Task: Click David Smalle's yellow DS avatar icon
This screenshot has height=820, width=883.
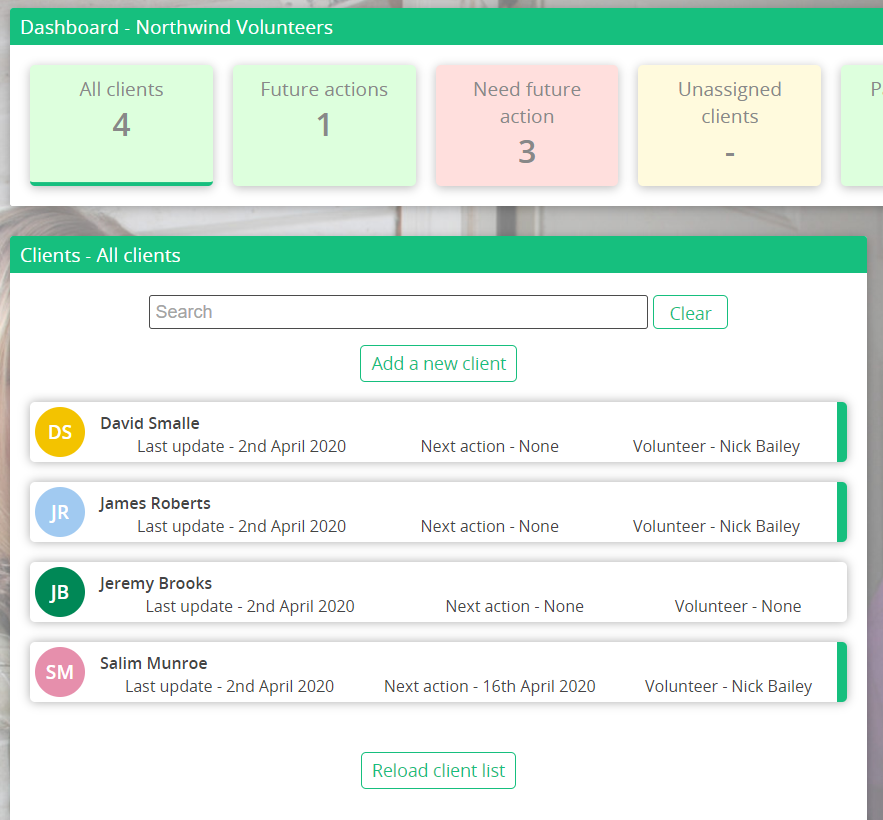Action: [x=60, y=432]
